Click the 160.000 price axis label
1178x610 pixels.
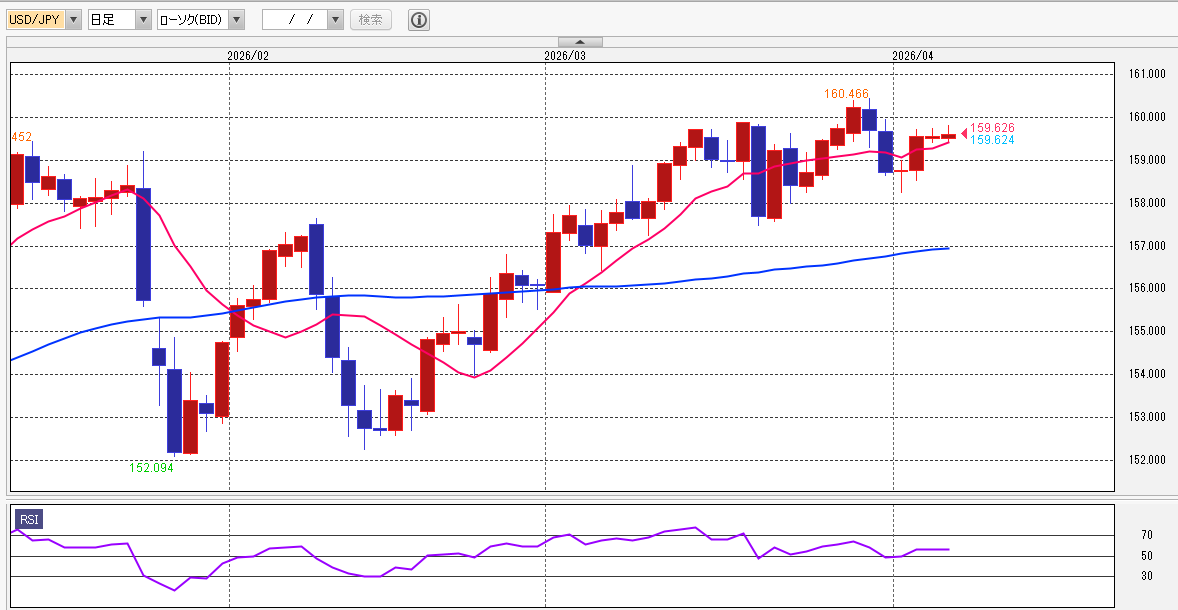point(1147,117)
